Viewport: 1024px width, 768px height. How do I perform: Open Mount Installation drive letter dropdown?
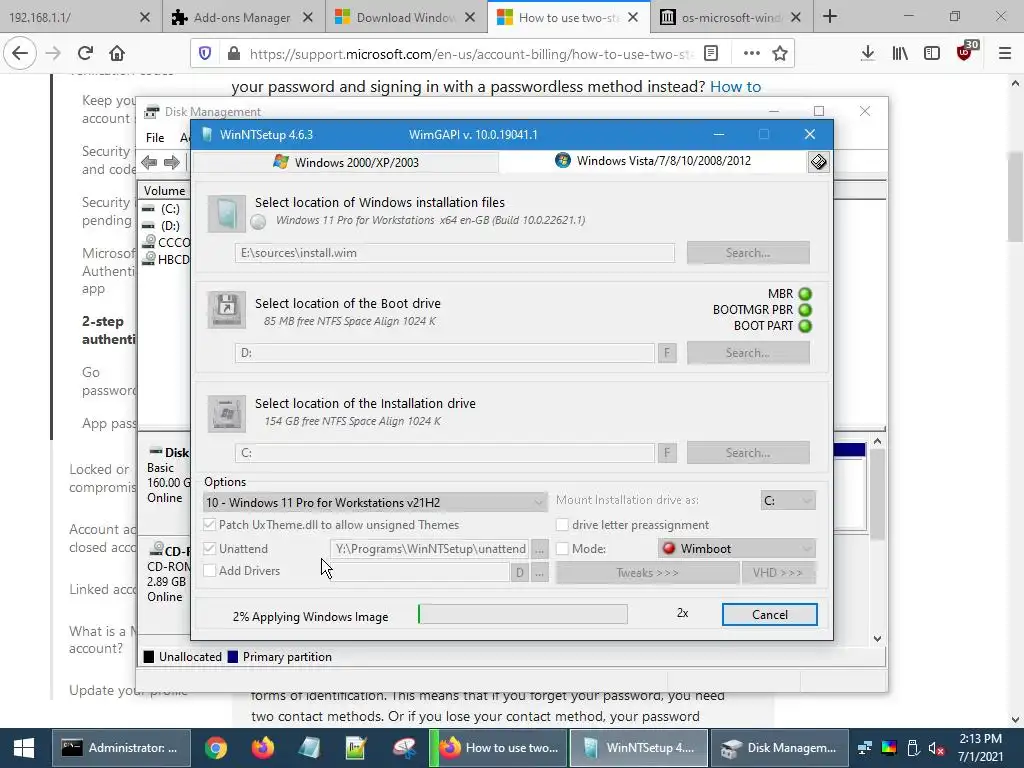(788, 501)
